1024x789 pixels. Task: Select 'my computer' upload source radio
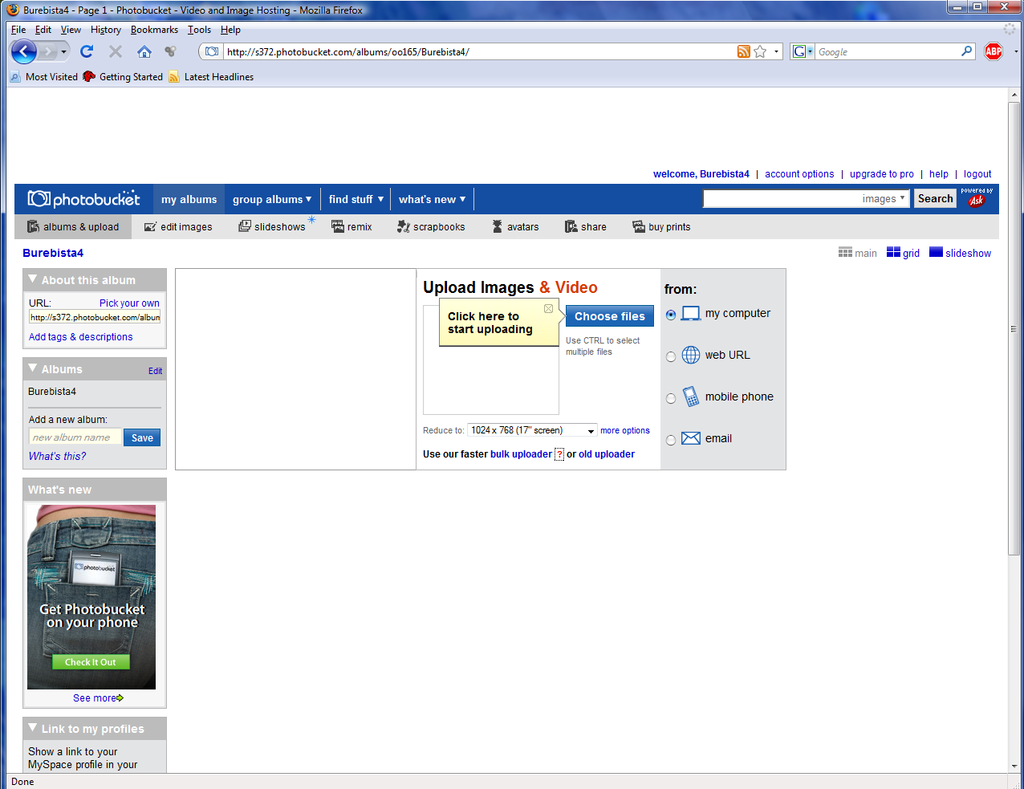pos(671,315)
